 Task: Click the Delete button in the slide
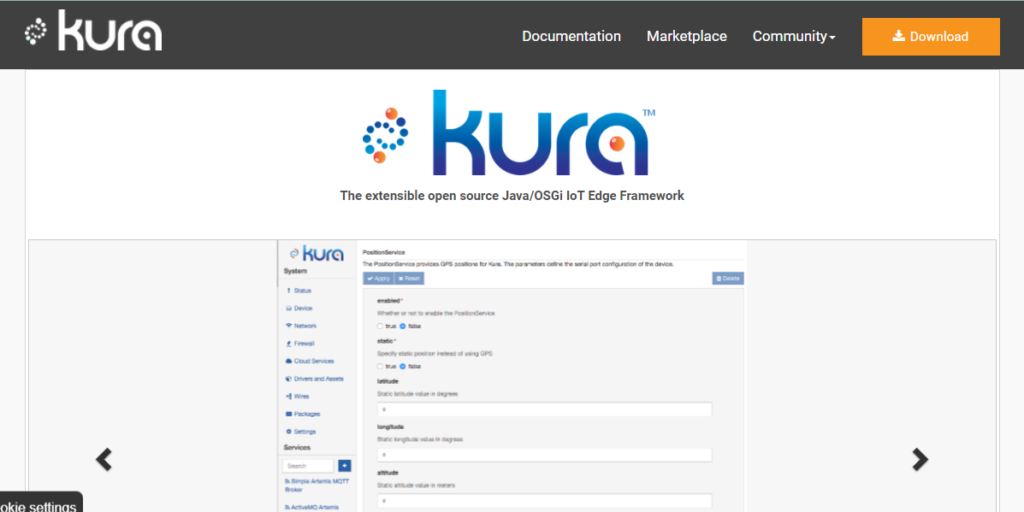tap(728, 278)
